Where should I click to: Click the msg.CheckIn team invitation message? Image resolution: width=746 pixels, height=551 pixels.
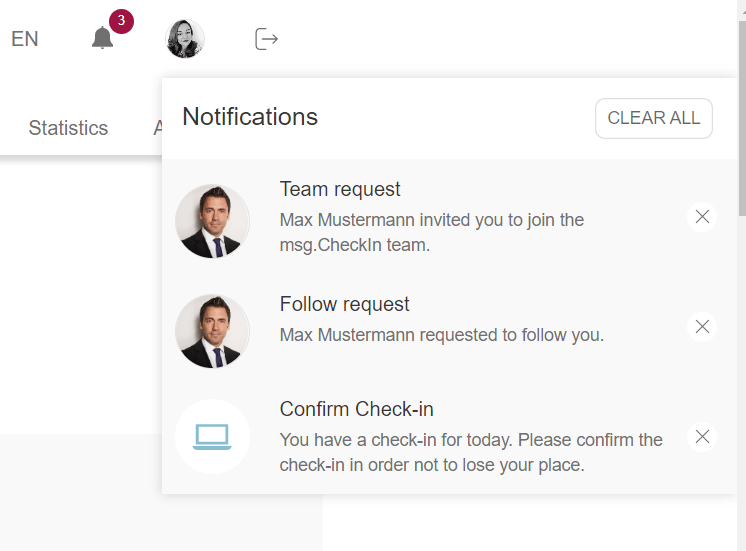[431, 232]
